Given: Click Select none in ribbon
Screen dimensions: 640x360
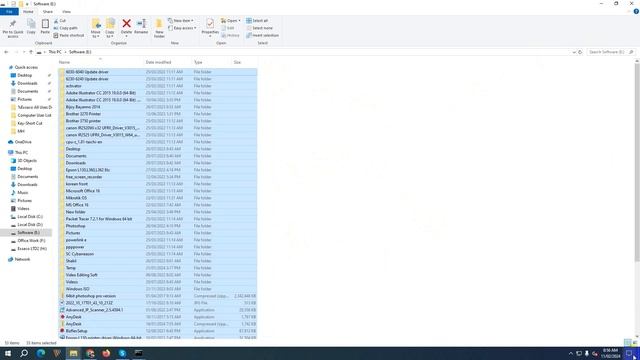Looking at the screenshot, I should 259,28.
